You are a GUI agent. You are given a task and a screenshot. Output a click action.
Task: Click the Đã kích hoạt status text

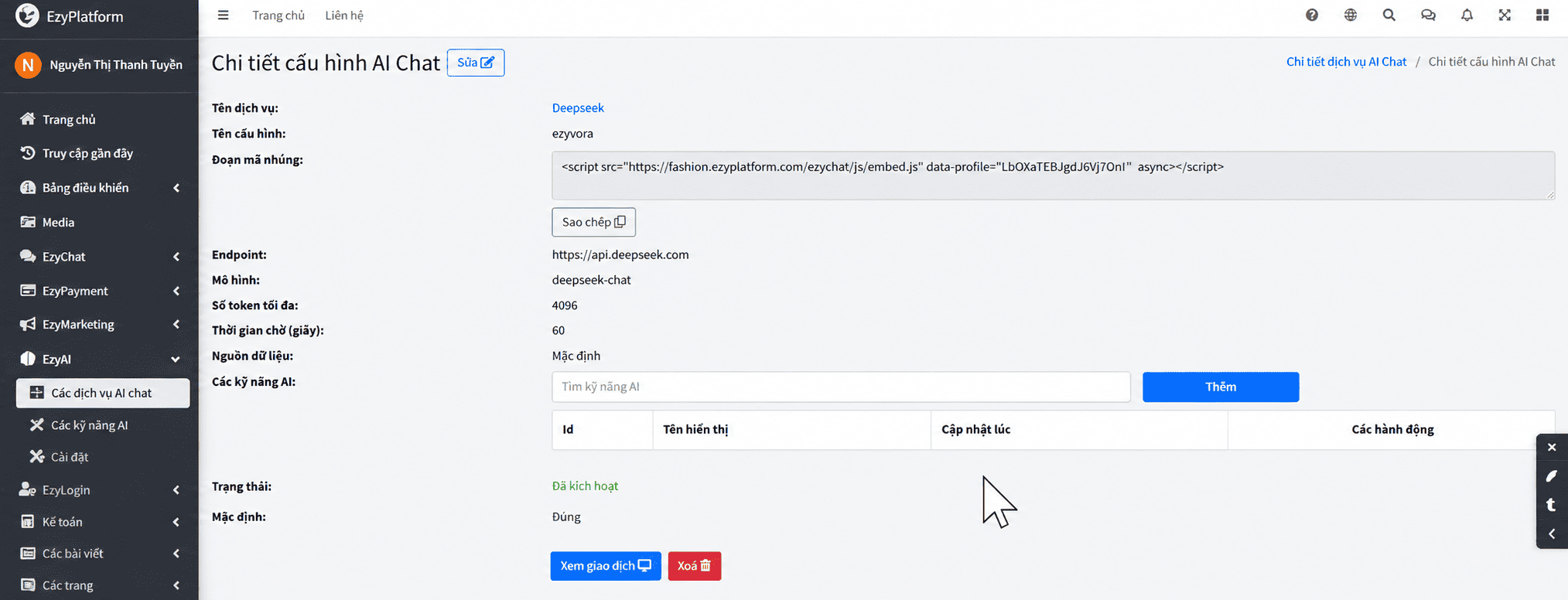tap(585, 486)
